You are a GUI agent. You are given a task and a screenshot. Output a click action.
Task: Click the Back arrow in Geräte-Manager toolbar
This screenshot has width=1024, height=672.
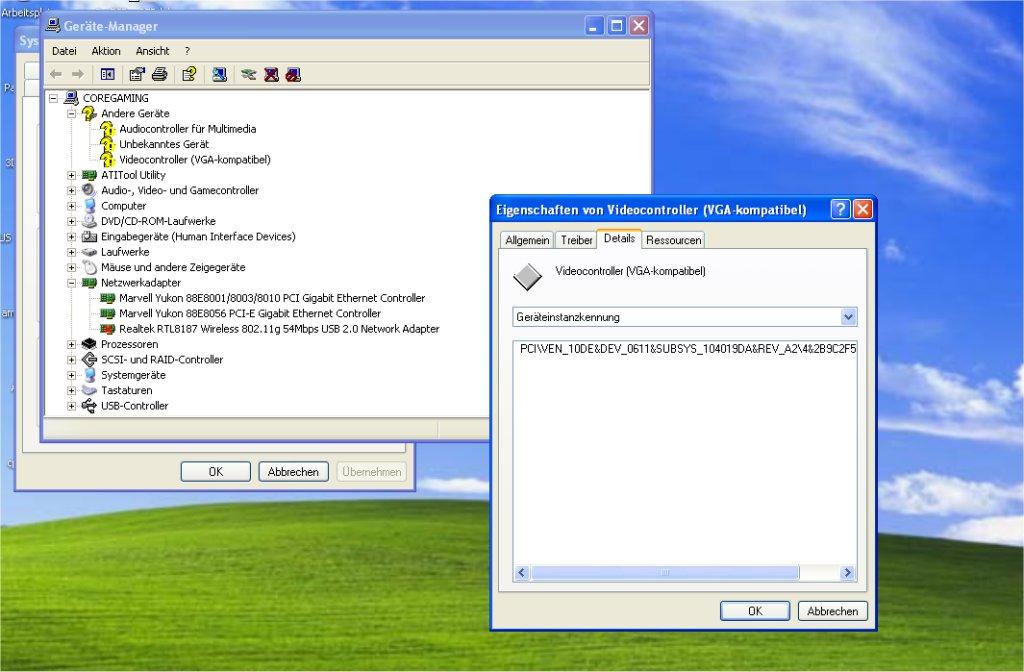tap(56, 74)
